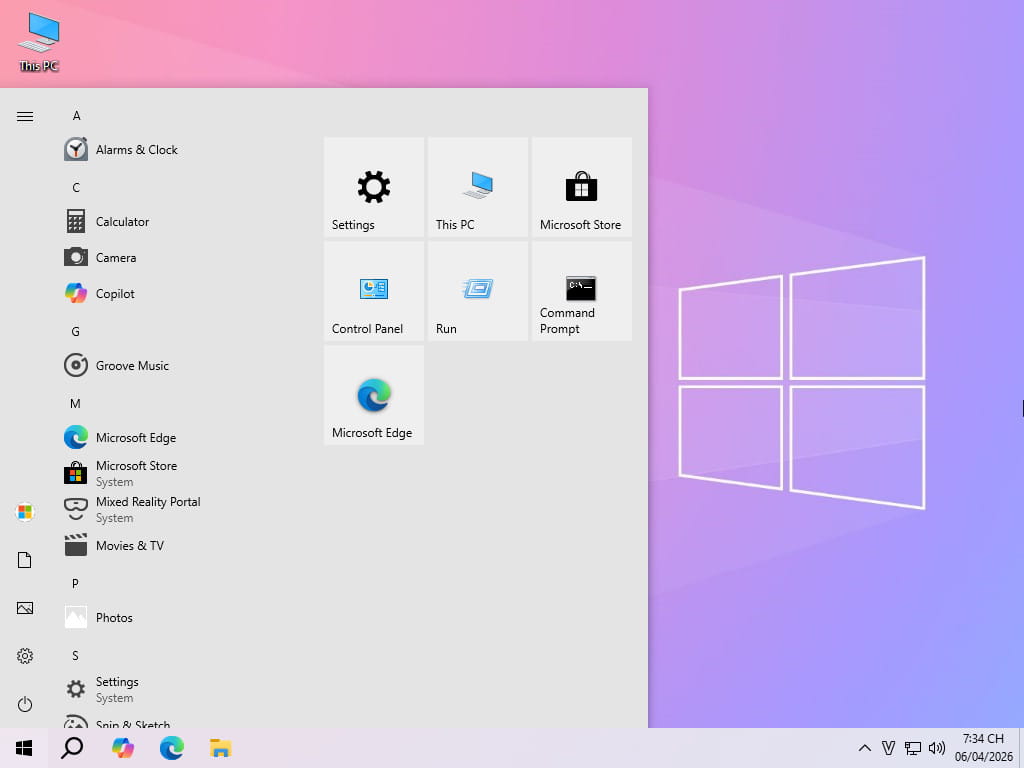Screen dimensions: 1024x768
Task: Select the This PC desktop icon
Action: click(x=39, y=42)
